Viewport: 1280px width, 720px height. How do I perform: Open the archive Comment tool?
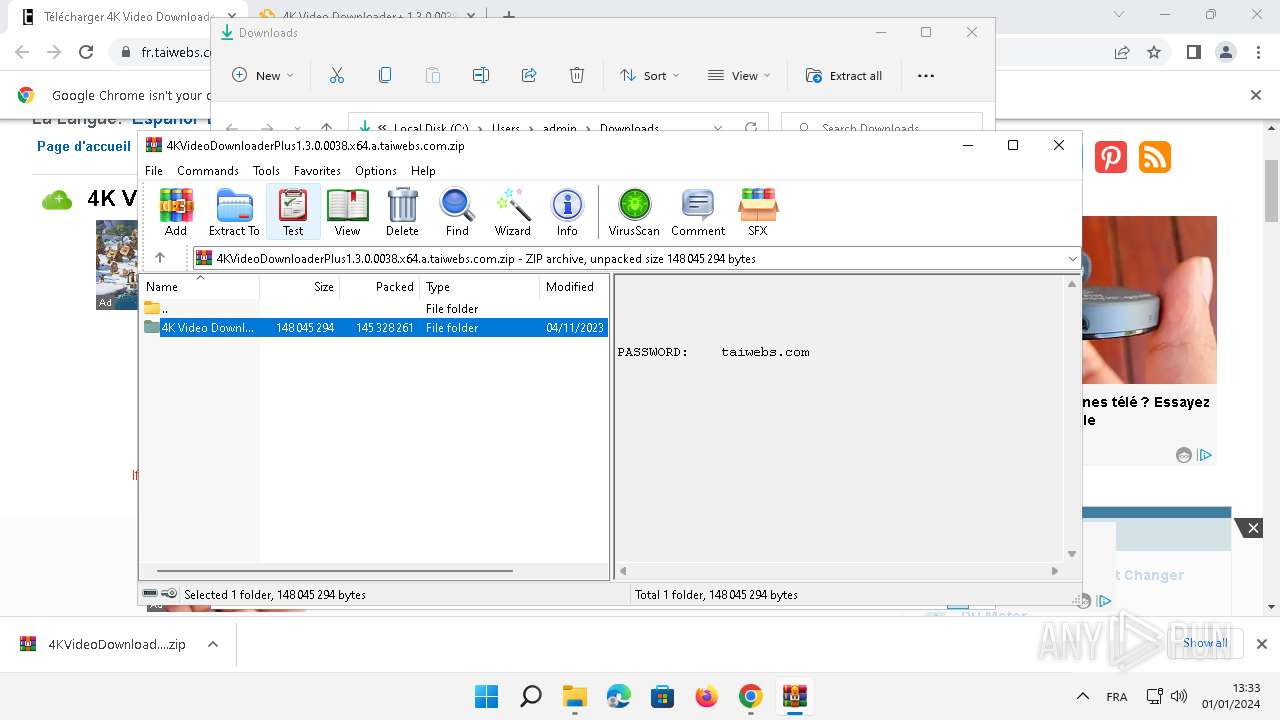click(x=698, y=212)
